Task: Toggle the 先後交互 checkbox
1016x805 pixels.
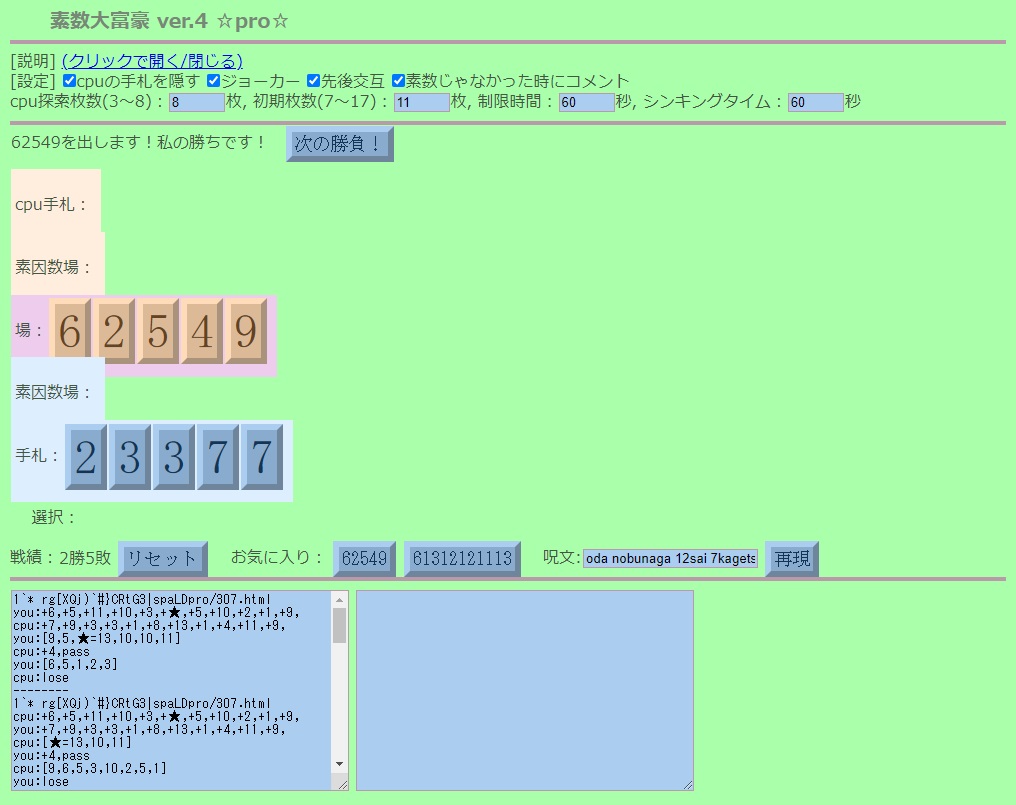Action: click(x=314, y=81)
